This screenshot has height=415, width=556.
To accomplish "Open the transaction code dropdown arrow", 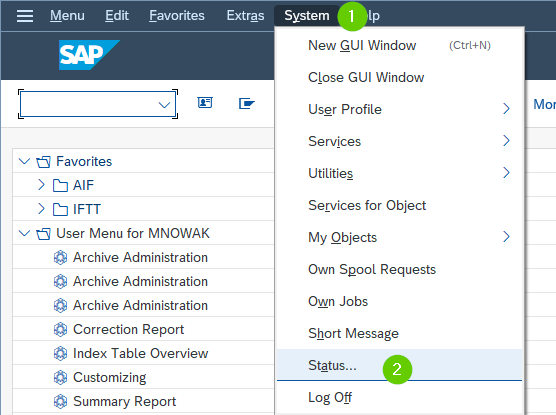I will pos(164,105).
